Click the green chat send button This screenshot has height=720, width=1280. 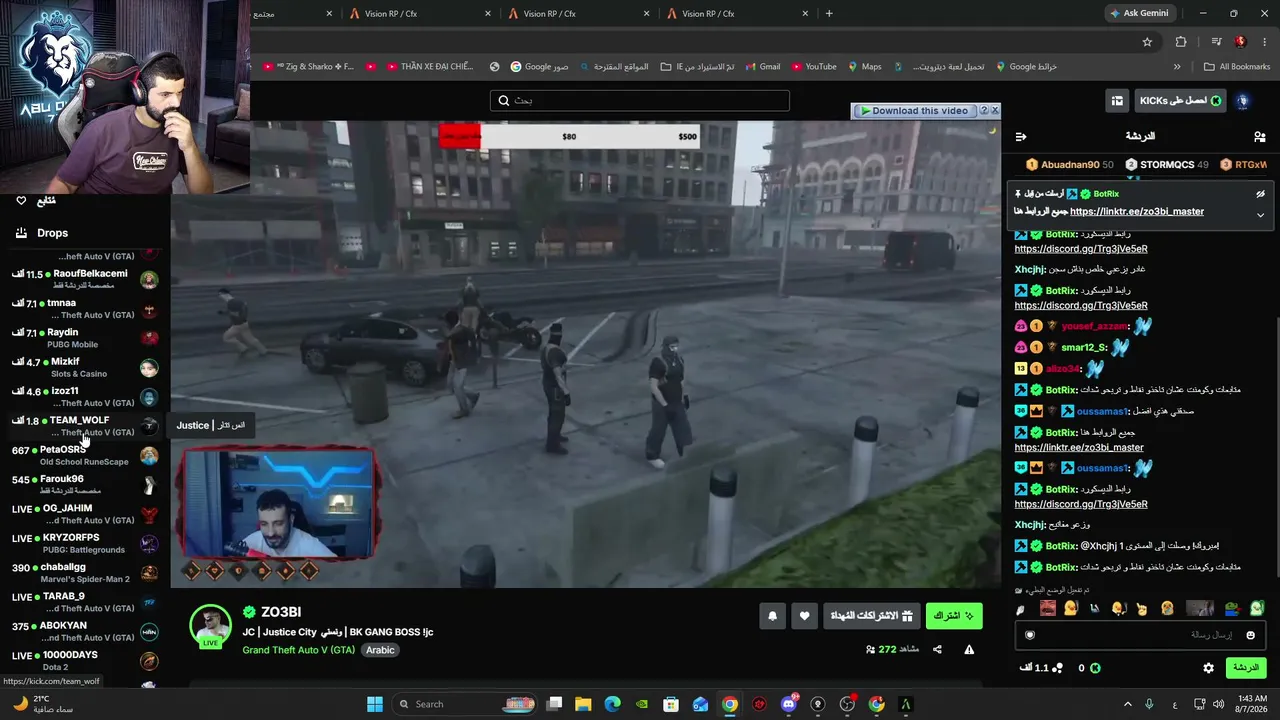[x=1245, y=668]
